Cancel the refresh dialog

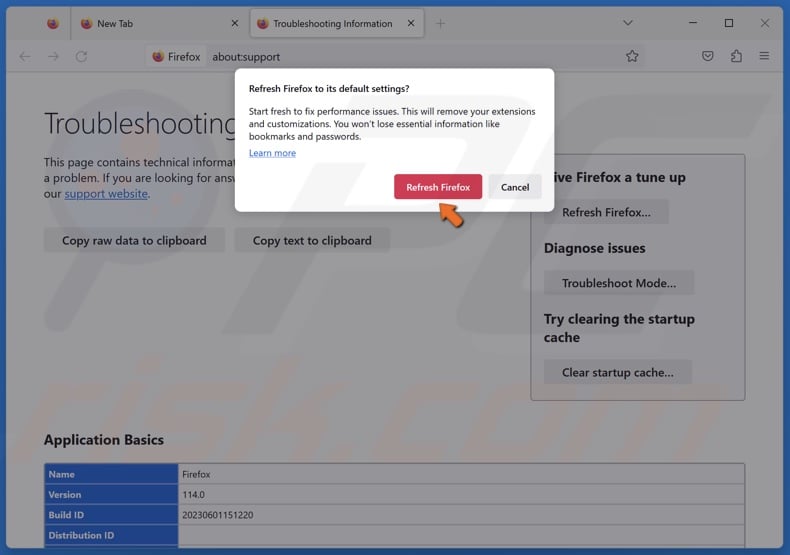tap(515, 187)
